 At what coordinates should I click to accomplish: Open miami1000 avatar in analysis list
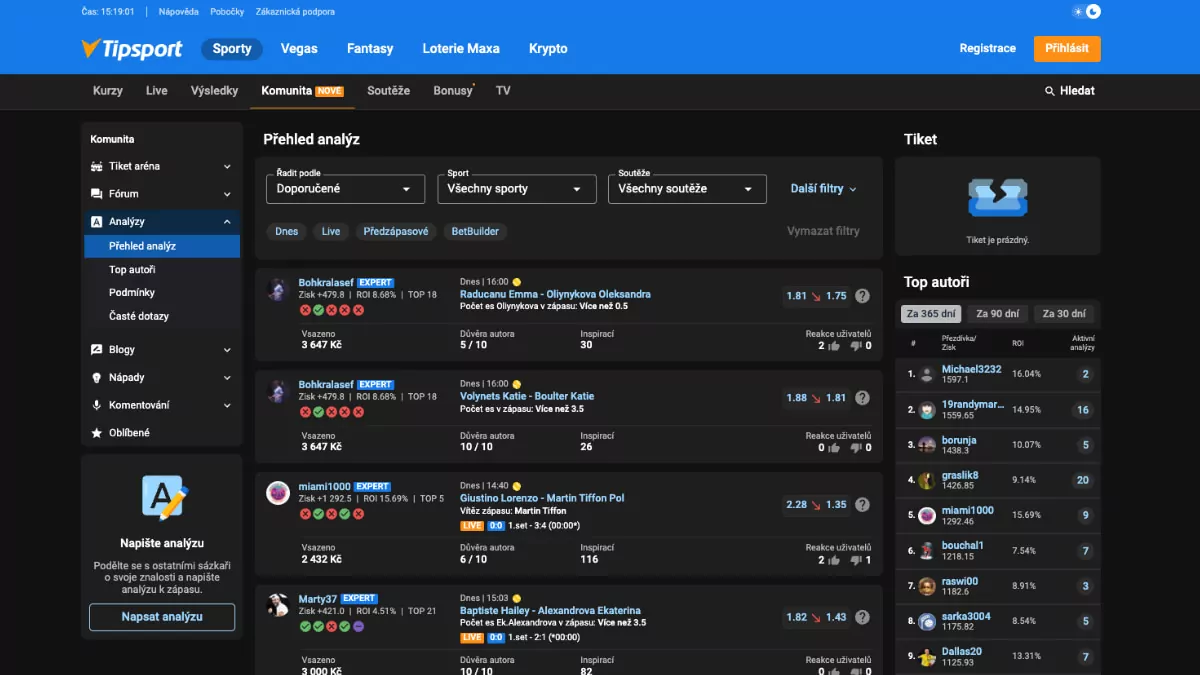pos(278,493)
